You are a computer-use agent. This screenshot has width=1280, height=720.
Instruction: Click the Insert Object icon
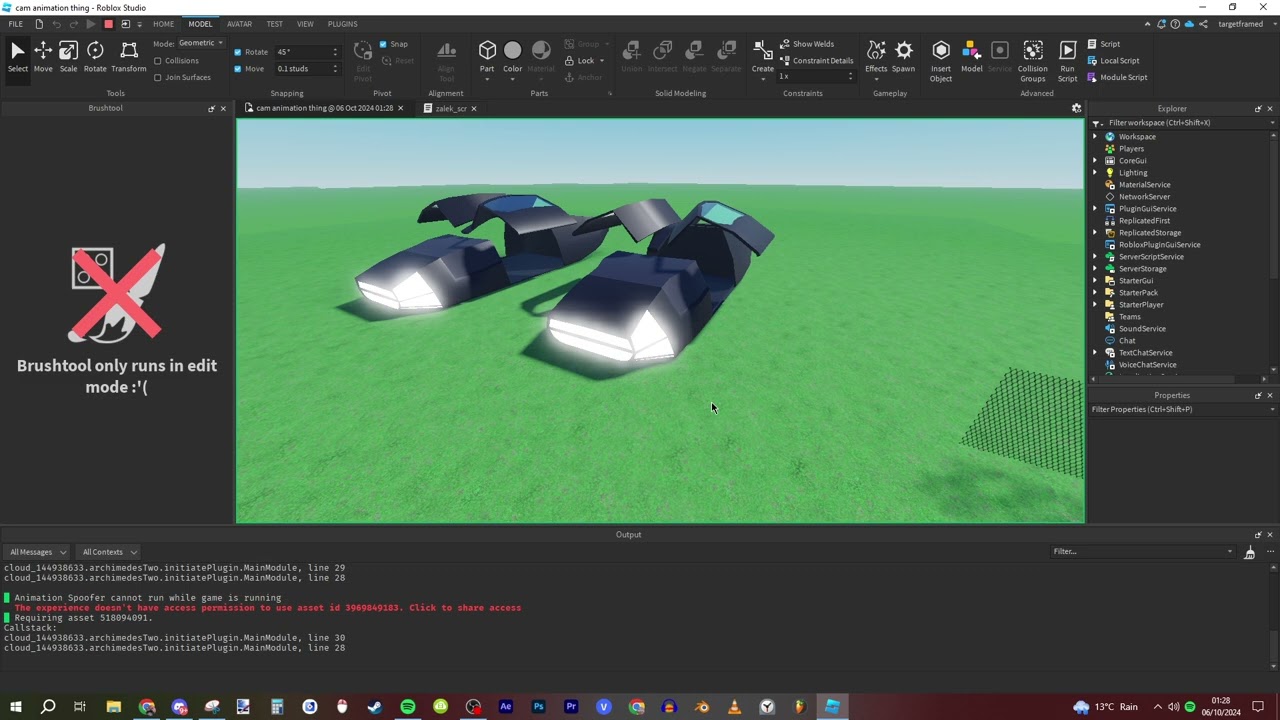[941, 60]
